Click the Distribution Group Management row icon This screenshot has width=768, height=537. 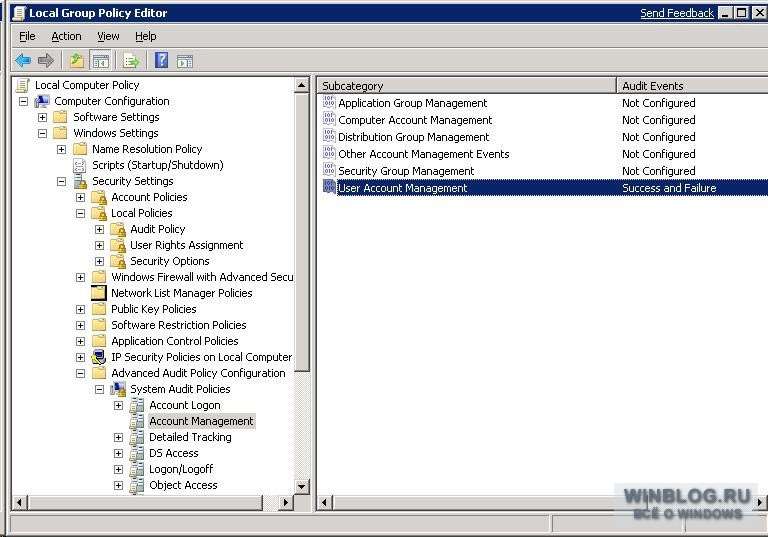pos(329,137)
